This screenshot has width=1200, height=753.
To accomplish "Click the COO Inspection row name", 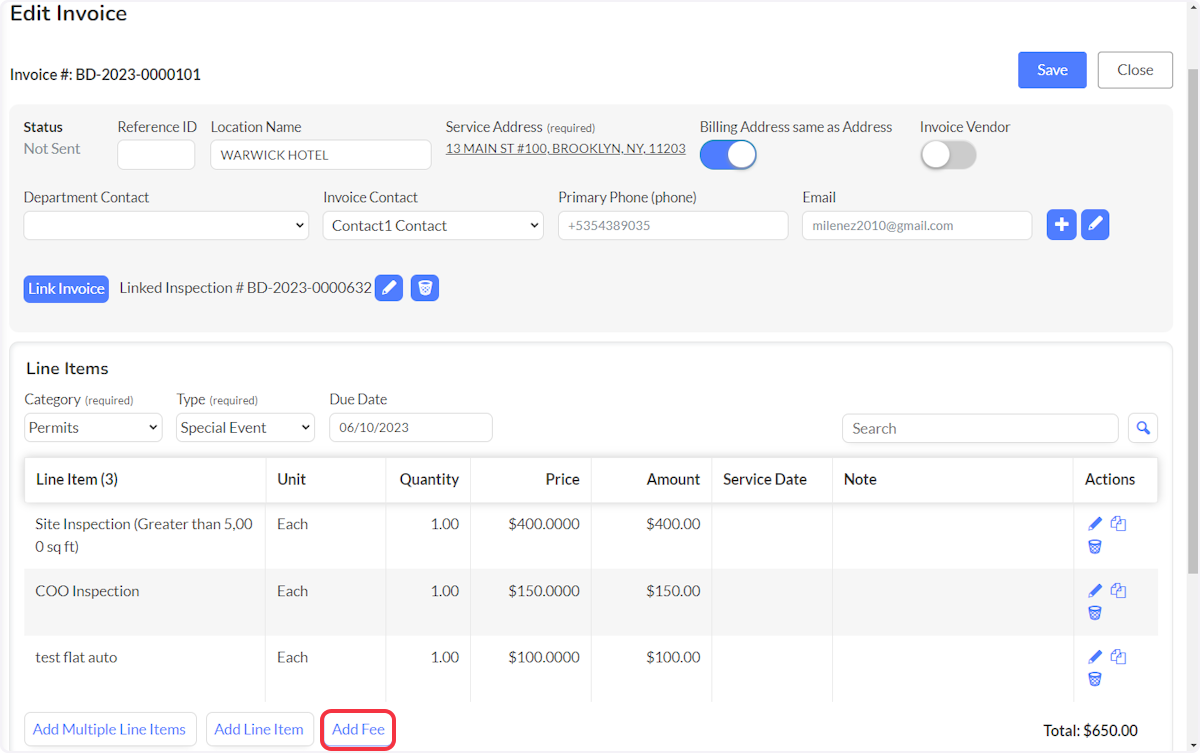I will point(87,590).
